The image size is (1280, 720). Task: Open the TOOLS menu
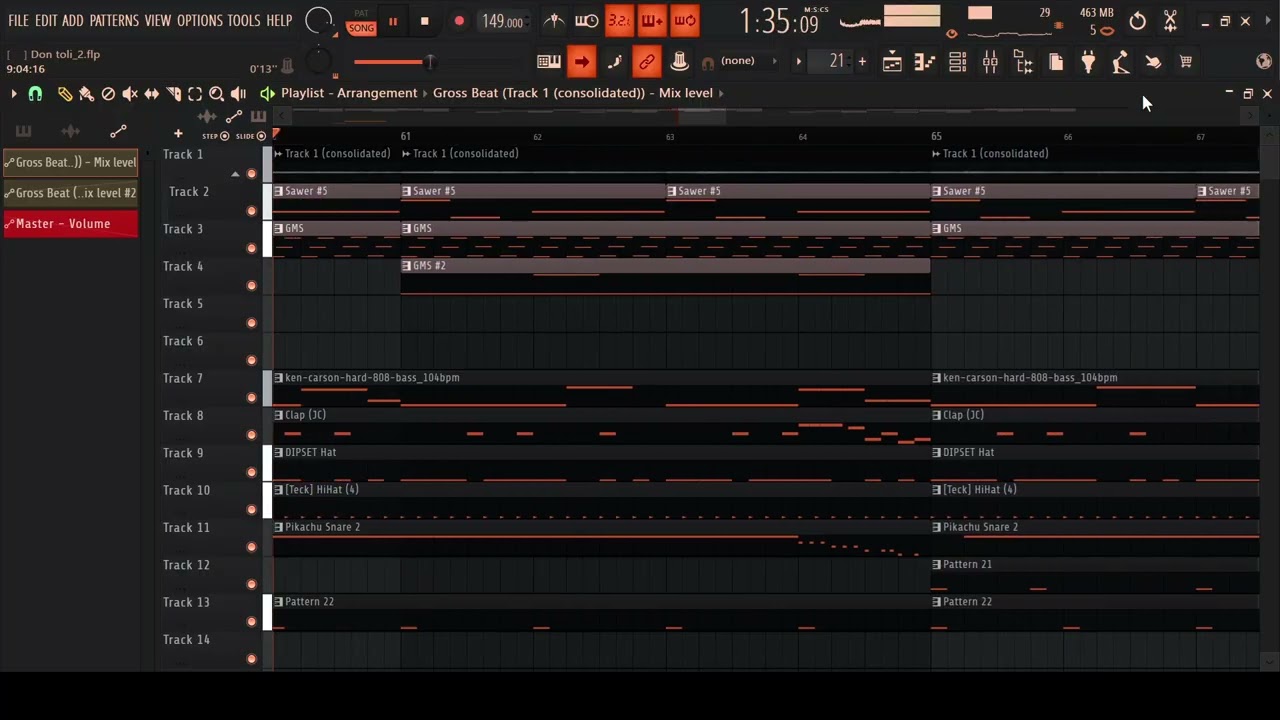pyautogui.click(x=244, y=21)
